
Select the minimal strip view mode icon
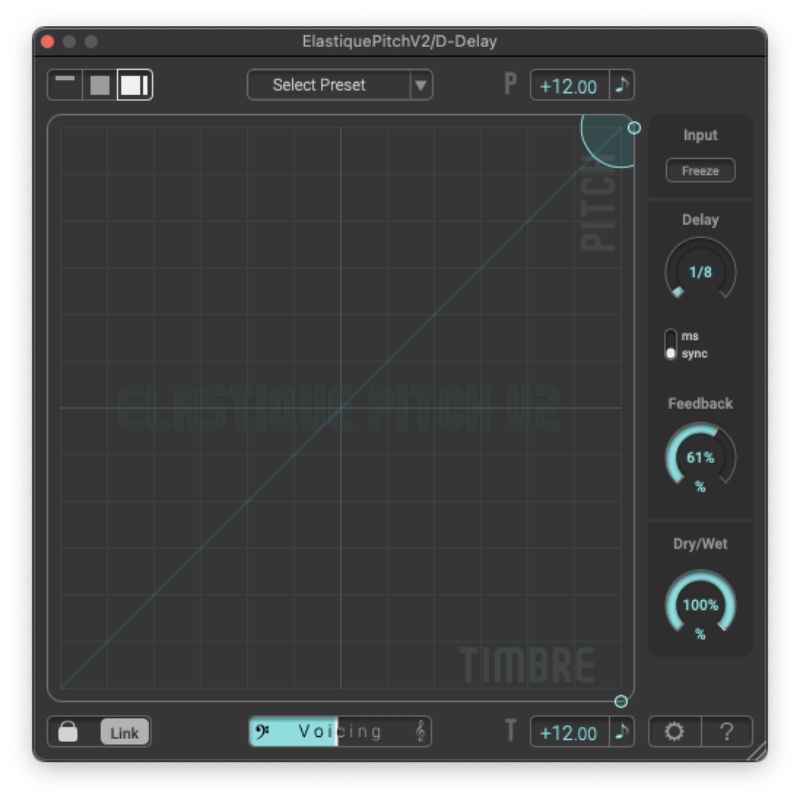pos(66,84)
